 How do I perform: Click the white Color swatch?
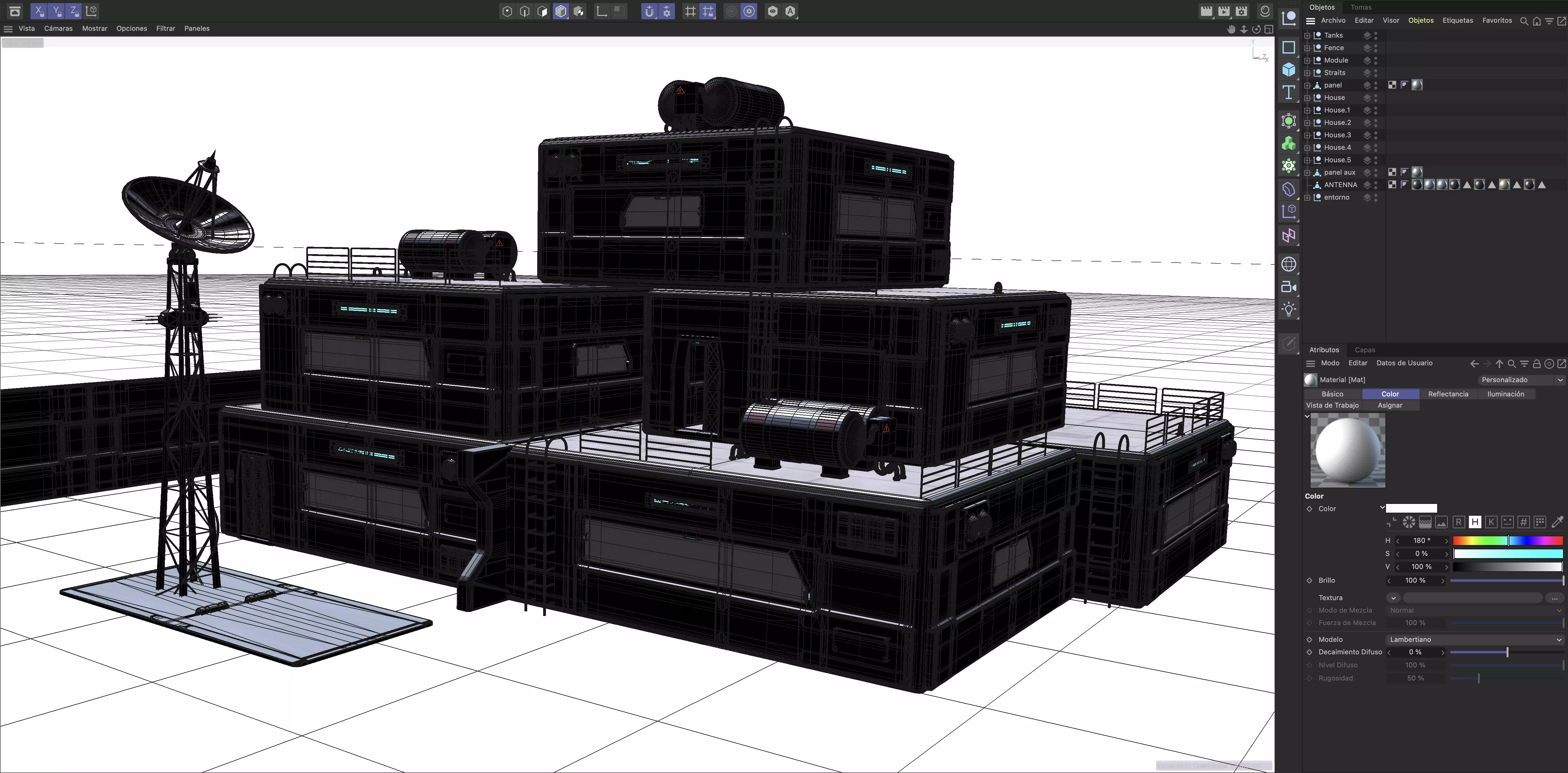coord(1412,509)
